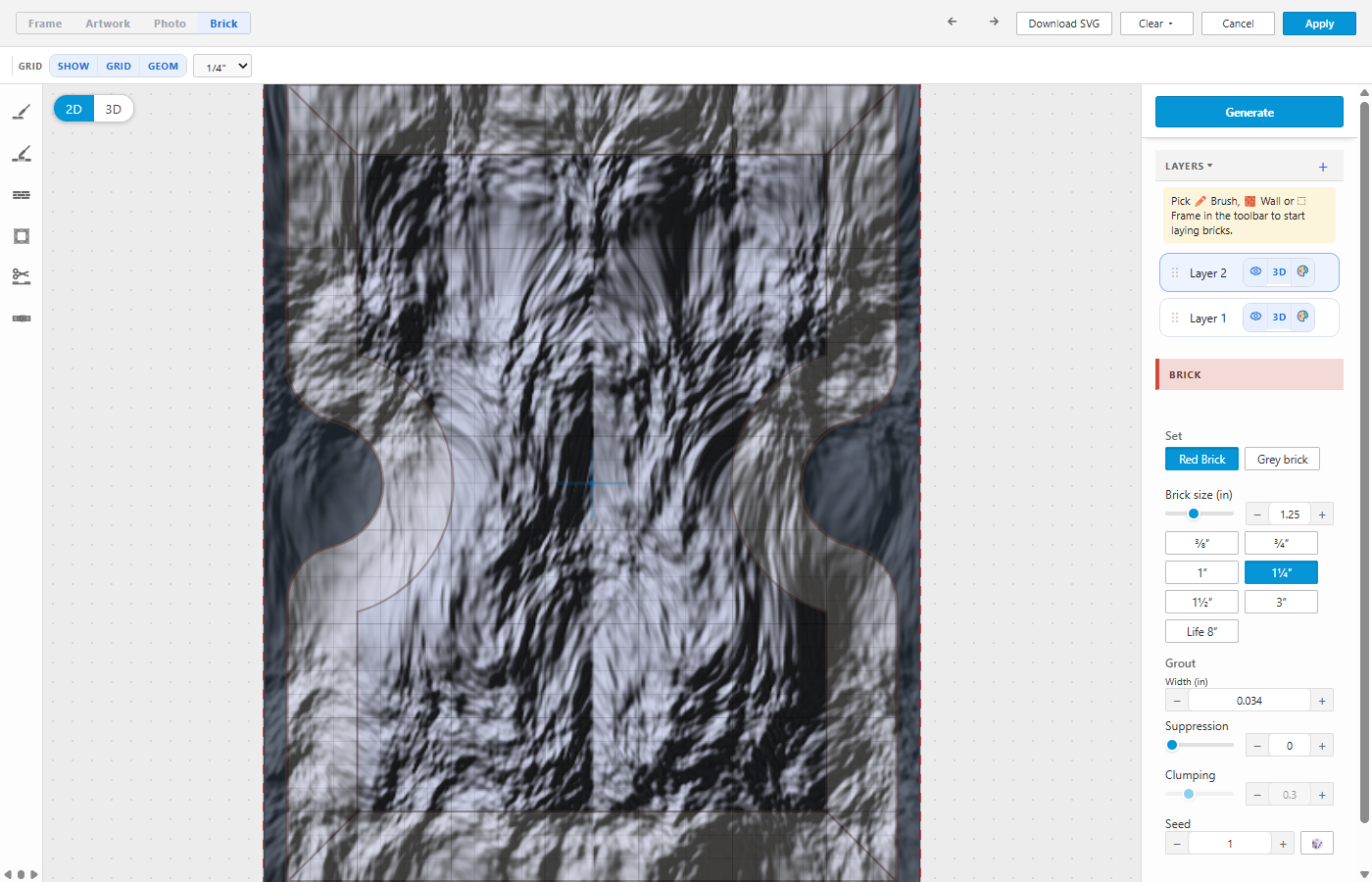Open the Photo tab
This screenshot has width=1372, height=882.
click(x=170, y=24)
